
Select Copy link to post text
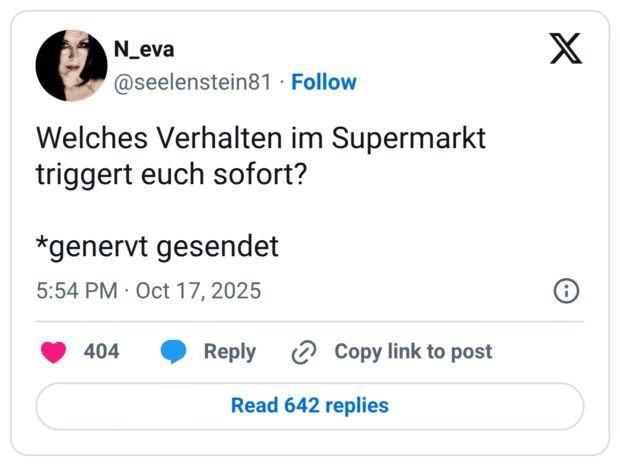point(413,352)
